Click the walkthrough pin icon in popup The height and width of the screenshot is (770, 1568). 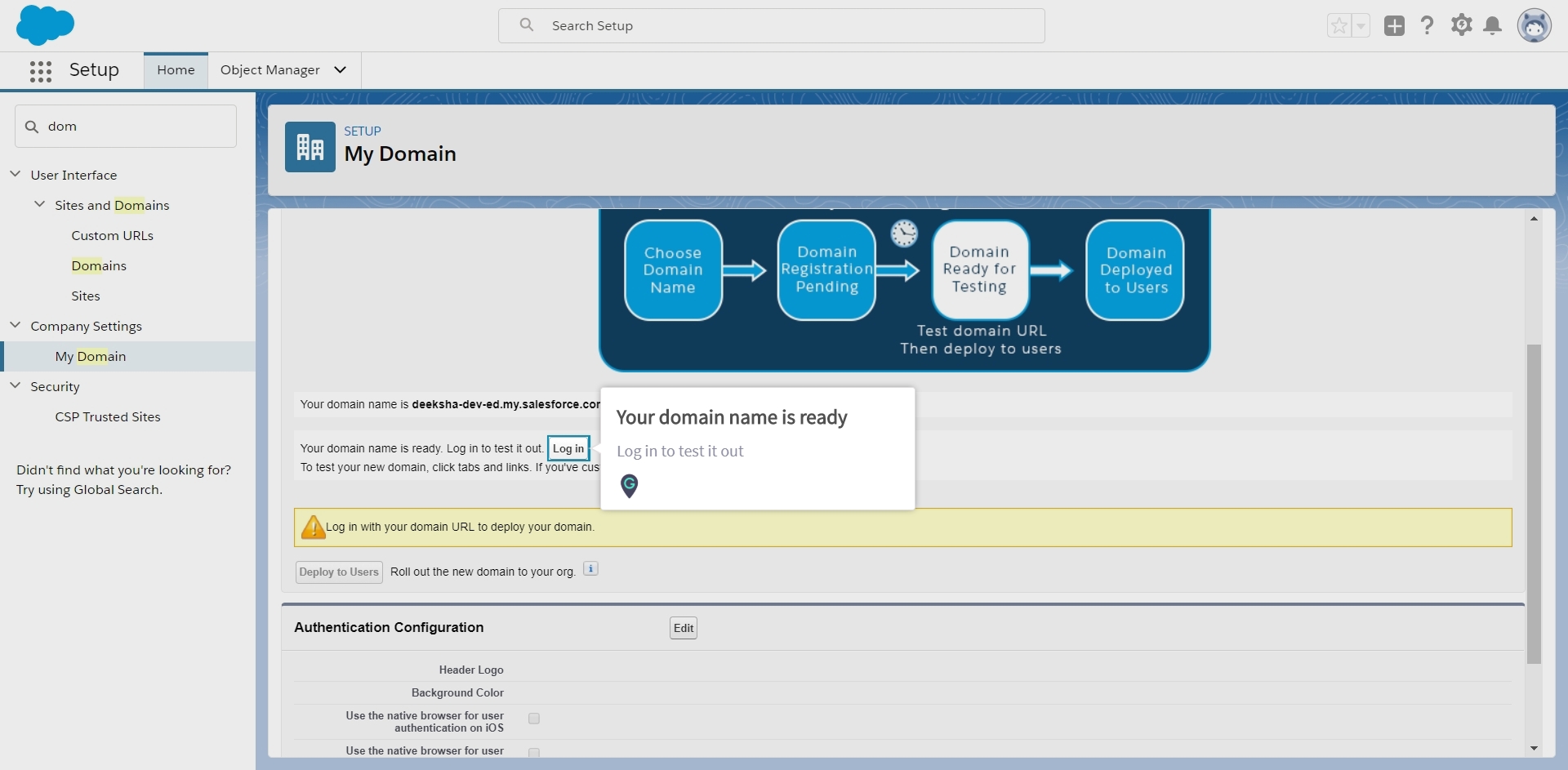pyautogui.click(x=629, y=486)
